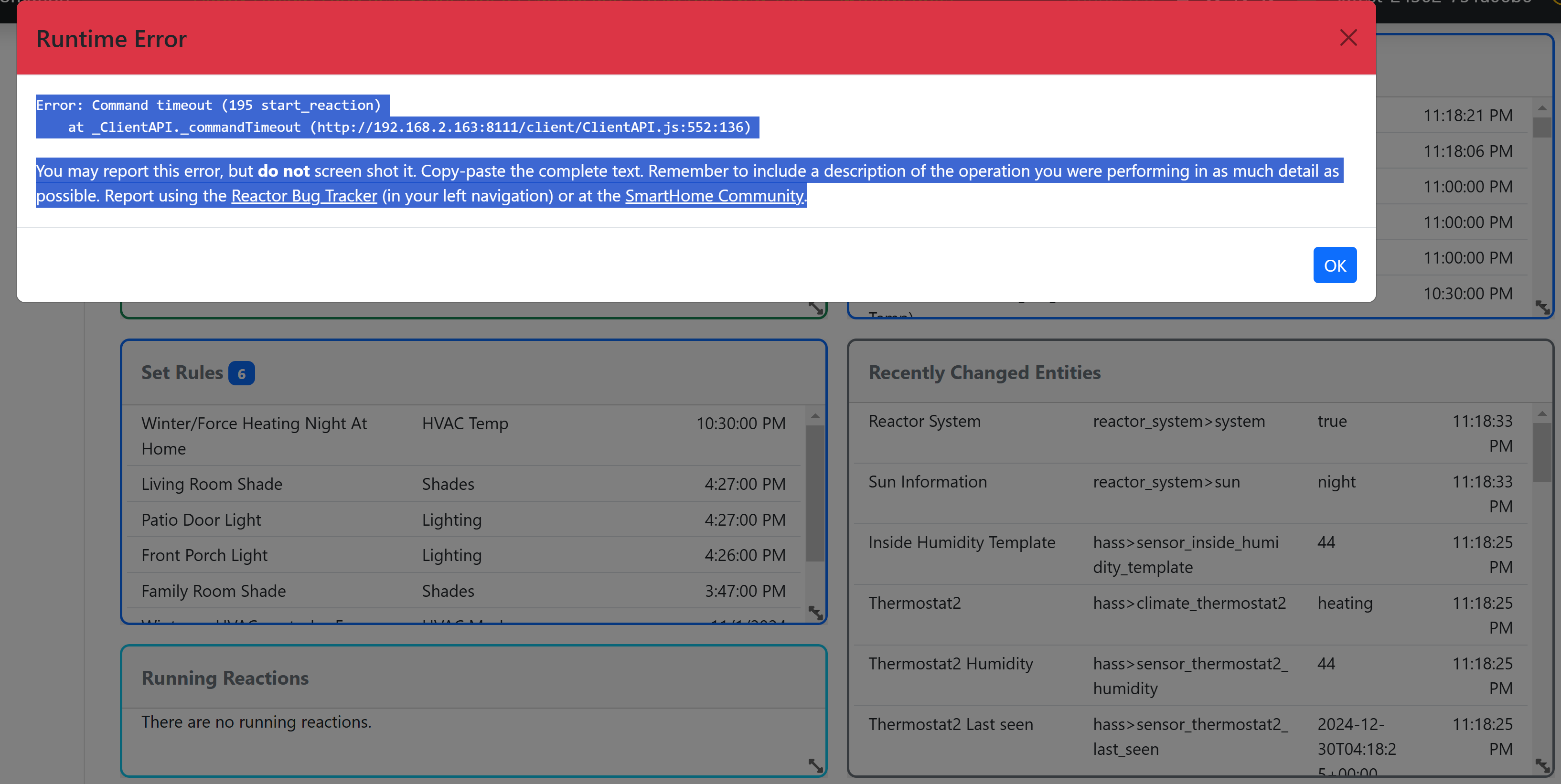Click 'hass>climate_thermostat2' entity ID
This screenshot has width=1561, height=784.
tap(1189, 603)
